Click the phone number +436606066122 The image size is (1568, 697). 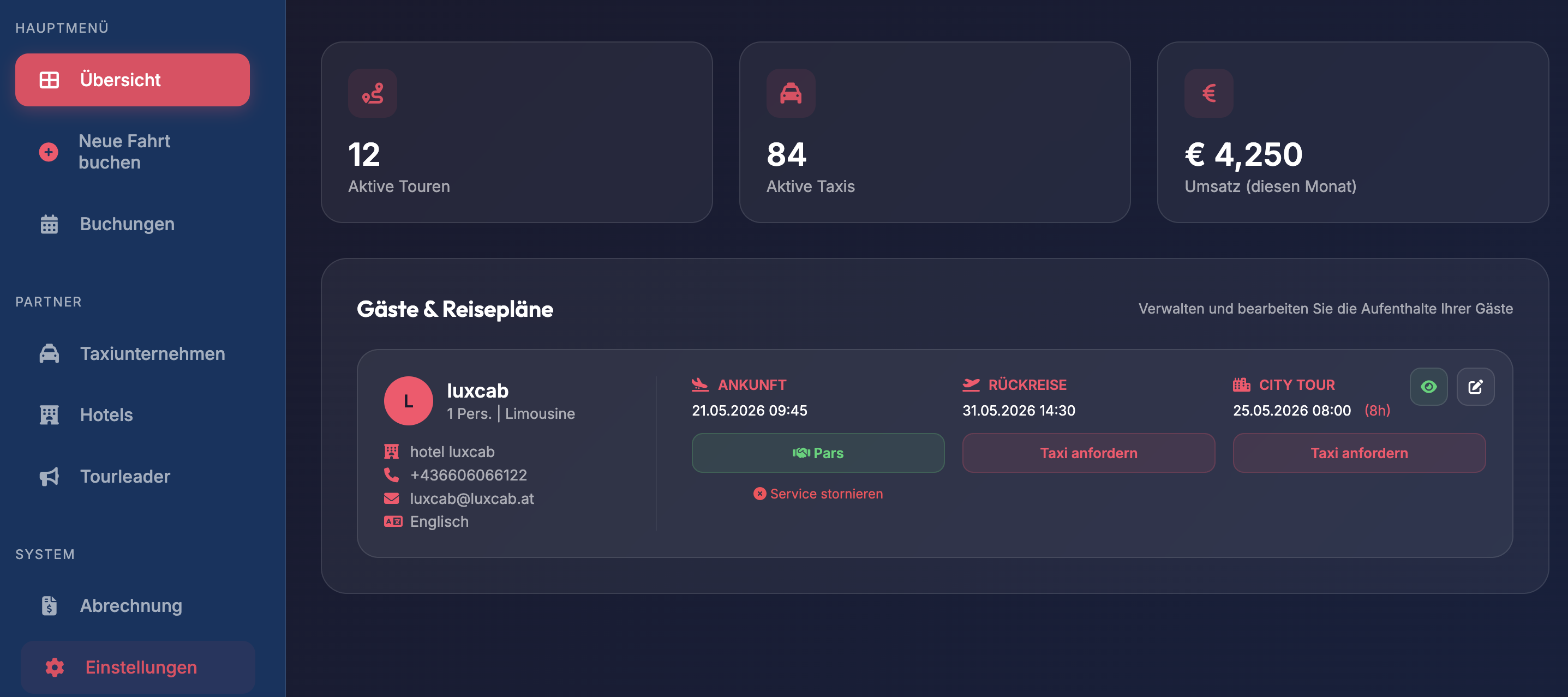pyautogui.click(x=469, y=475)
